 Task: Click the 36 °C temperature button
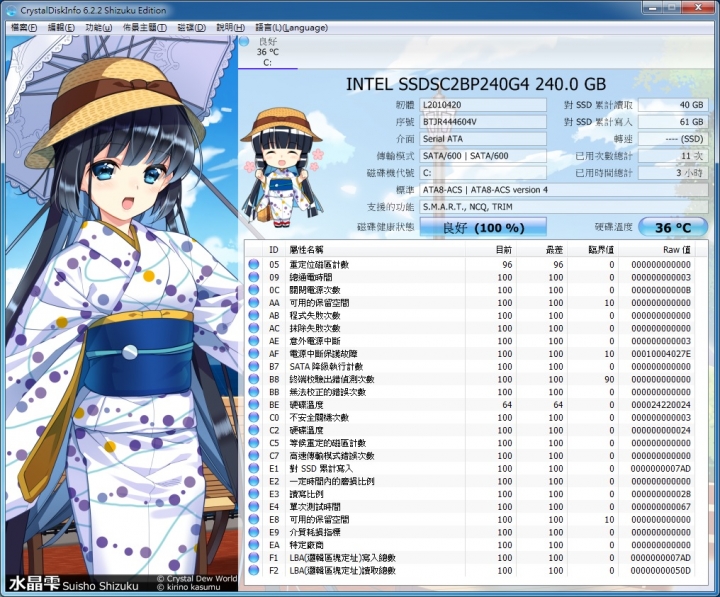tap(673, 227)
